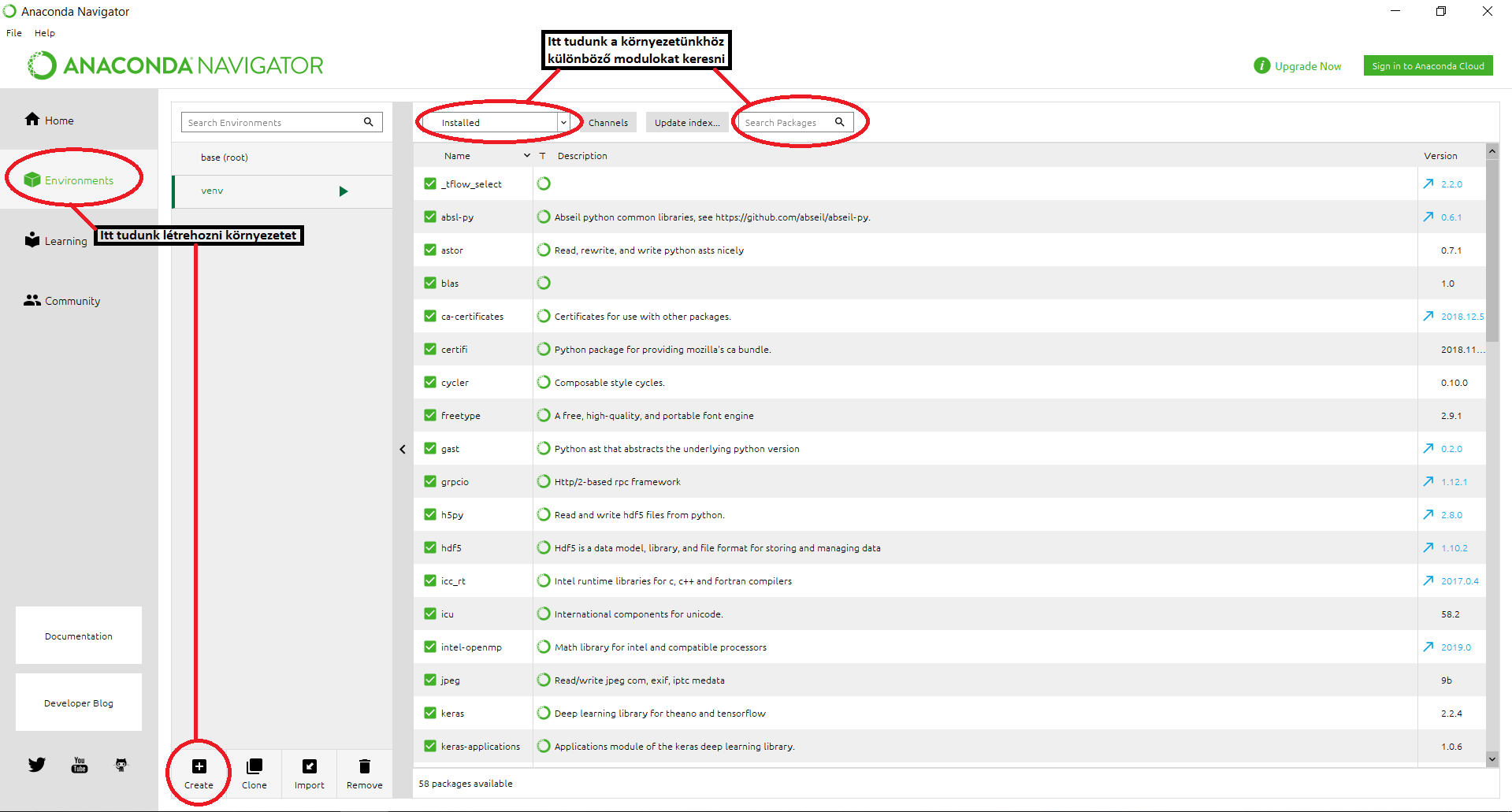Viewport: 1512px width, 812px height.
Task: Toggle the certifi package checkbox
Action: pos(430,349)
